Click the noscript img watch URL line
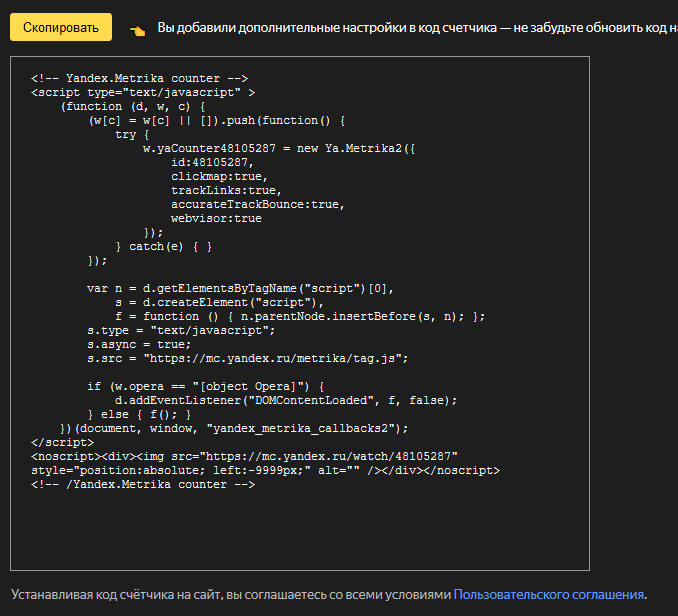 pyautogui.click(x=245, y=455)
